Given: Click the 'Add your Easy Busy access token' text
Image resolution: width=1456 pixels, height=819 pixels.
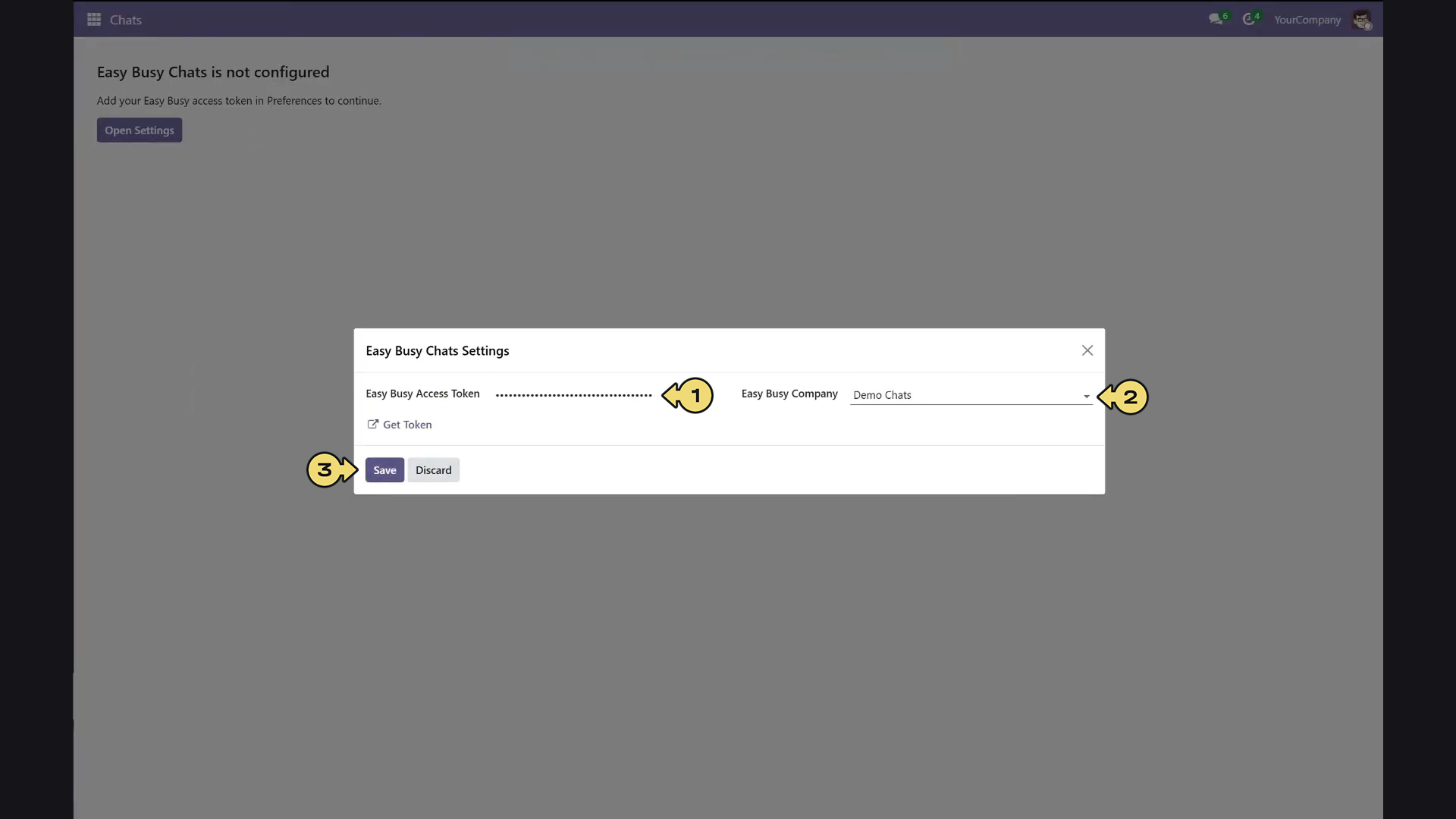Looking at the screenshot, I should tap(239, 101).
